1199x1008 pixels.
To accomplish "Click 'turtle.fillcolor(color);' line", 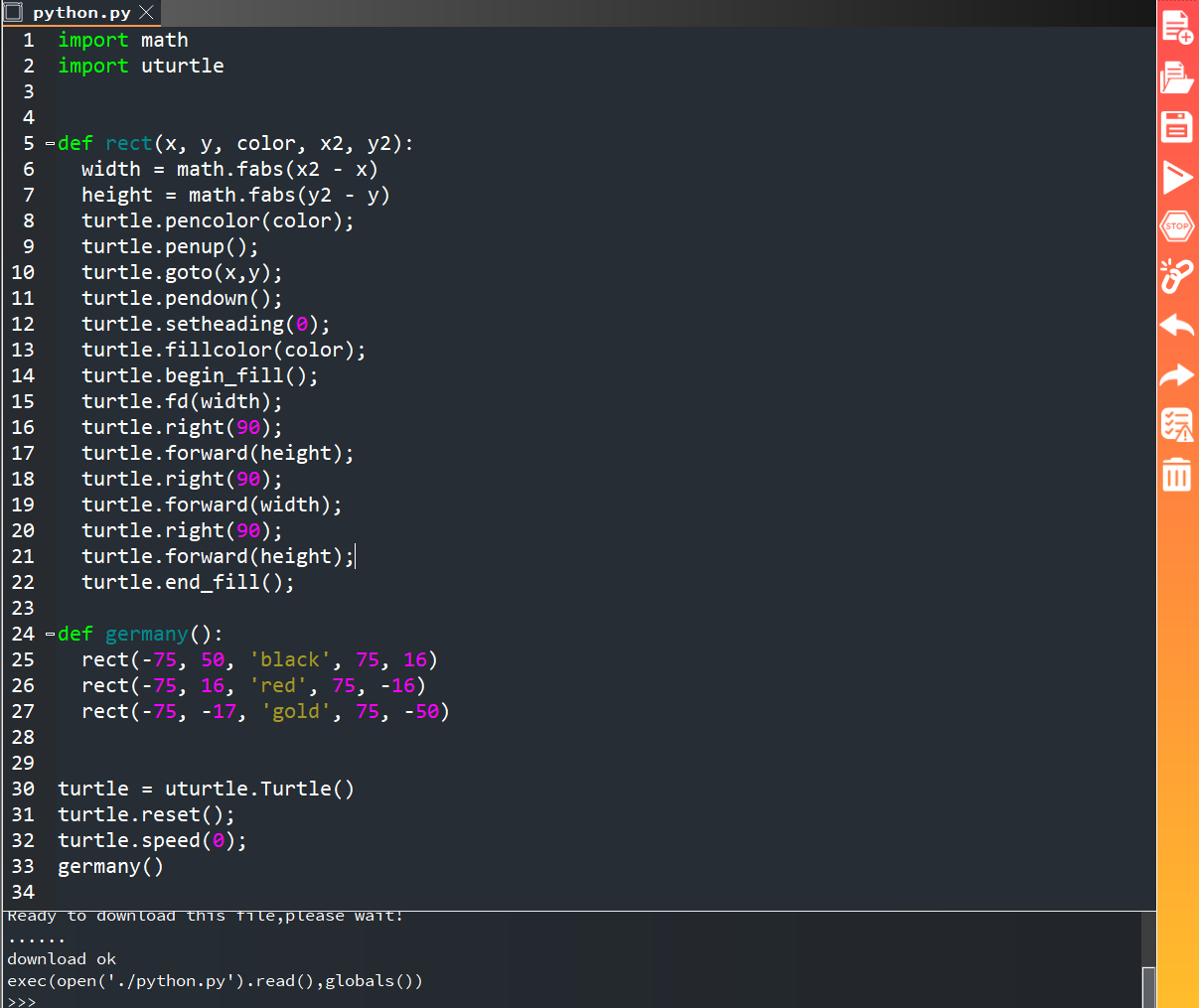I will (224, 351).
